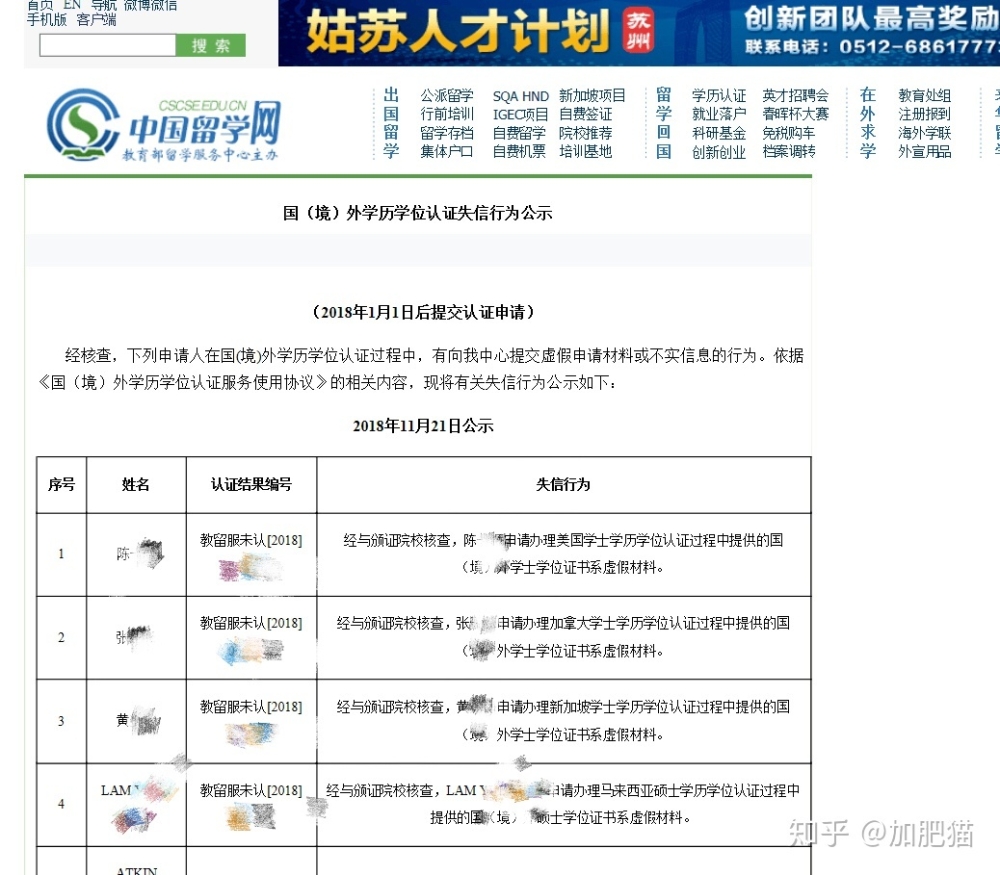
Task: Click the subtitle （2018年1月1日后提交认证申请）
Action: tap(423, 312)
